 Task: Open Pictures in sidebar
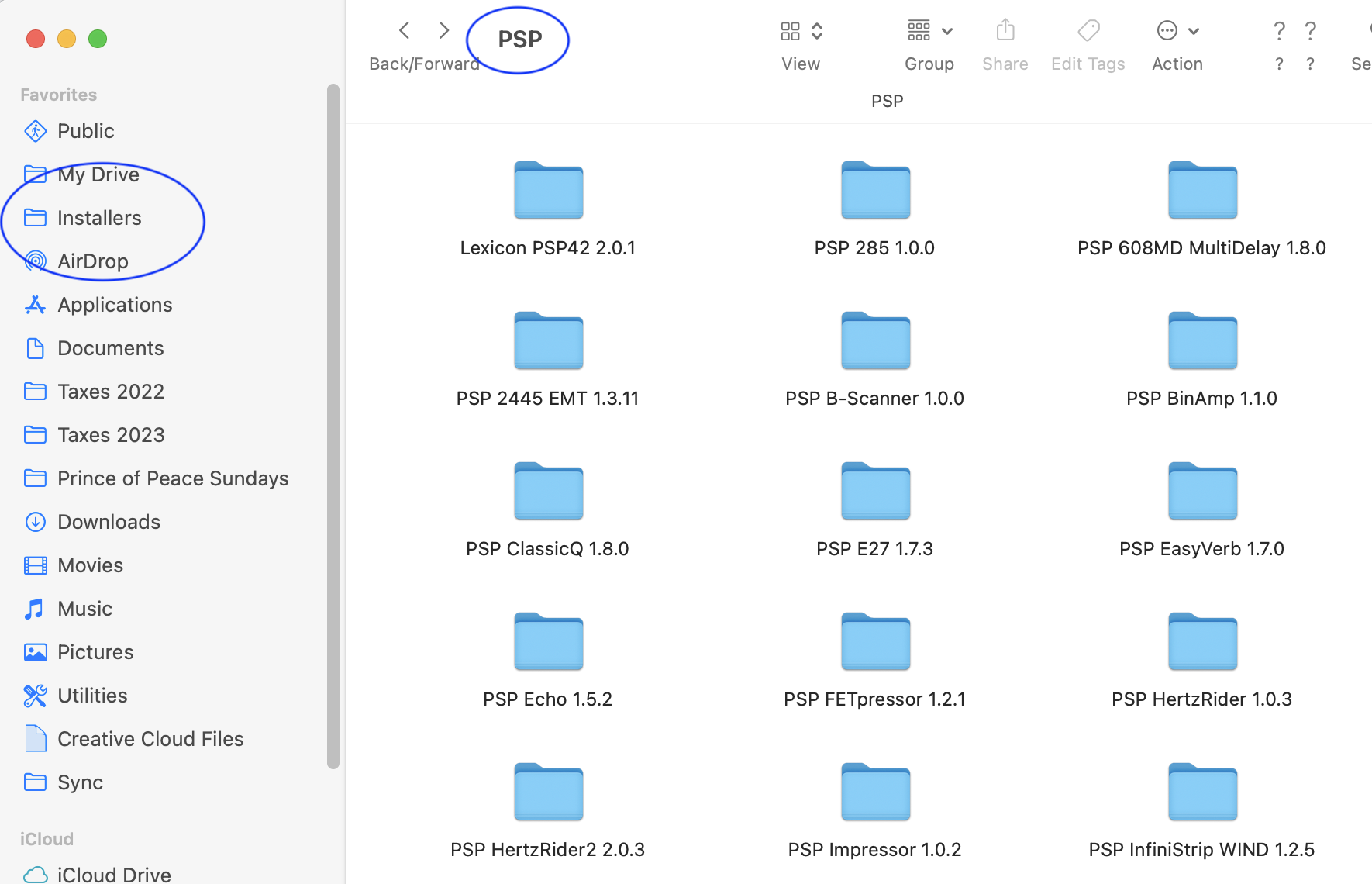[x=95, y=652]
